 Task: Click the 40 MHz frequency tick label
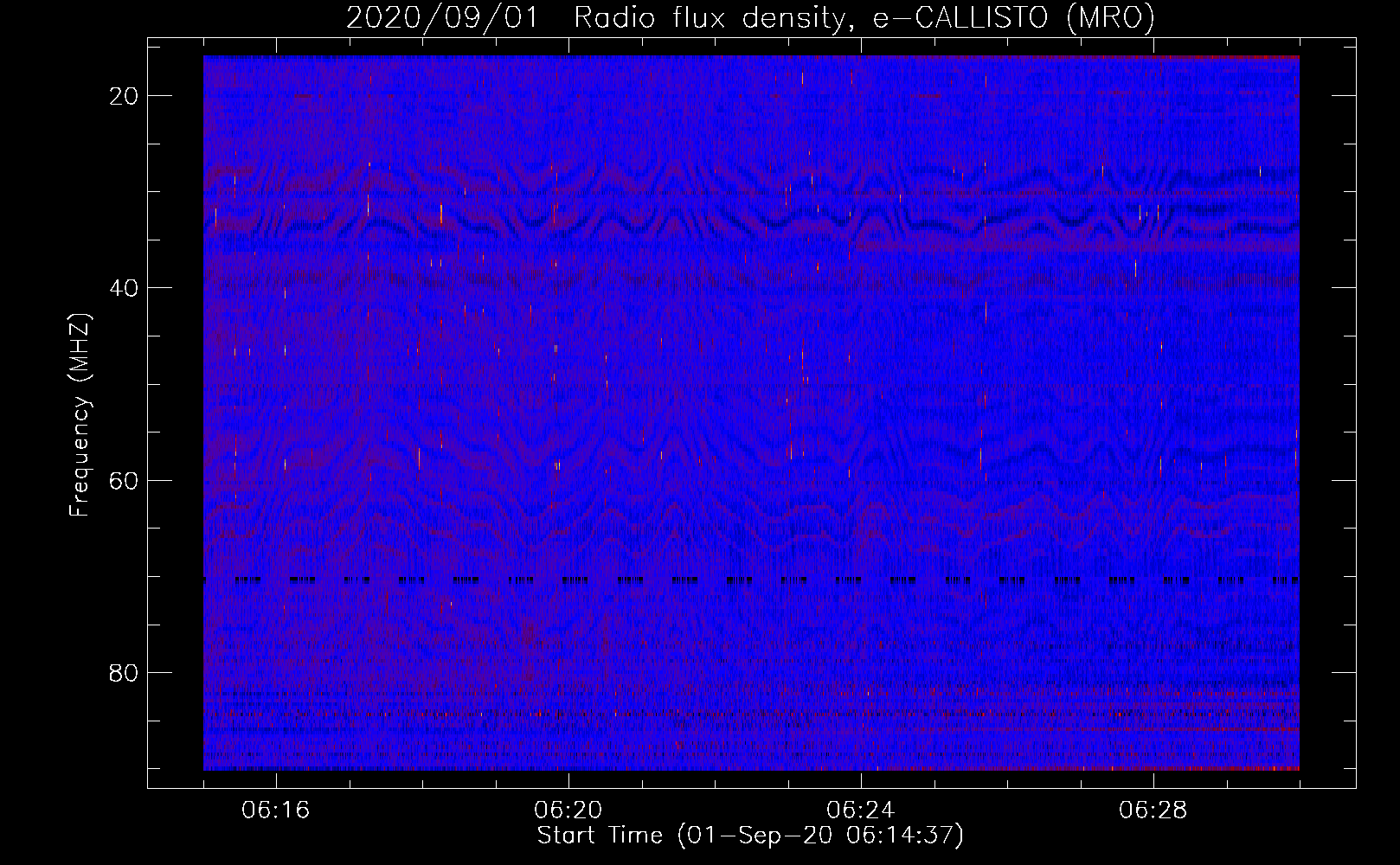pyautogui.click(x=125, y=288)
